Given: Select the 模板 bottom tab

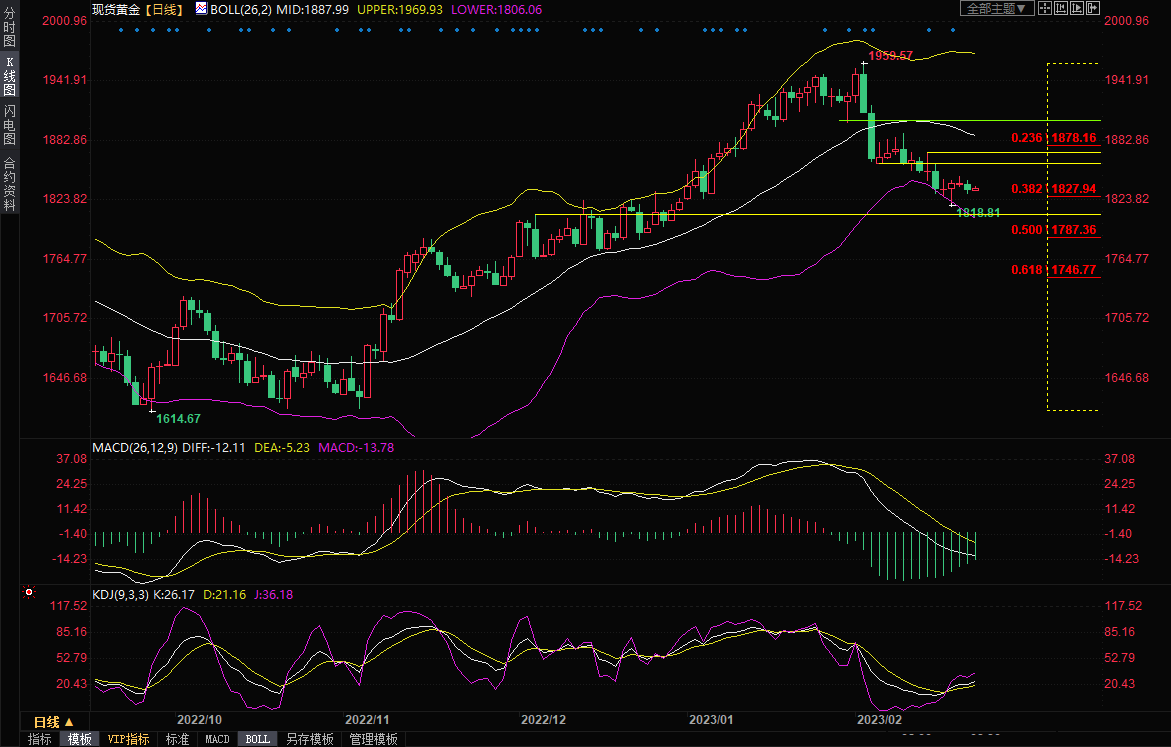Looking at the screenshot, I should coord(80,739).
